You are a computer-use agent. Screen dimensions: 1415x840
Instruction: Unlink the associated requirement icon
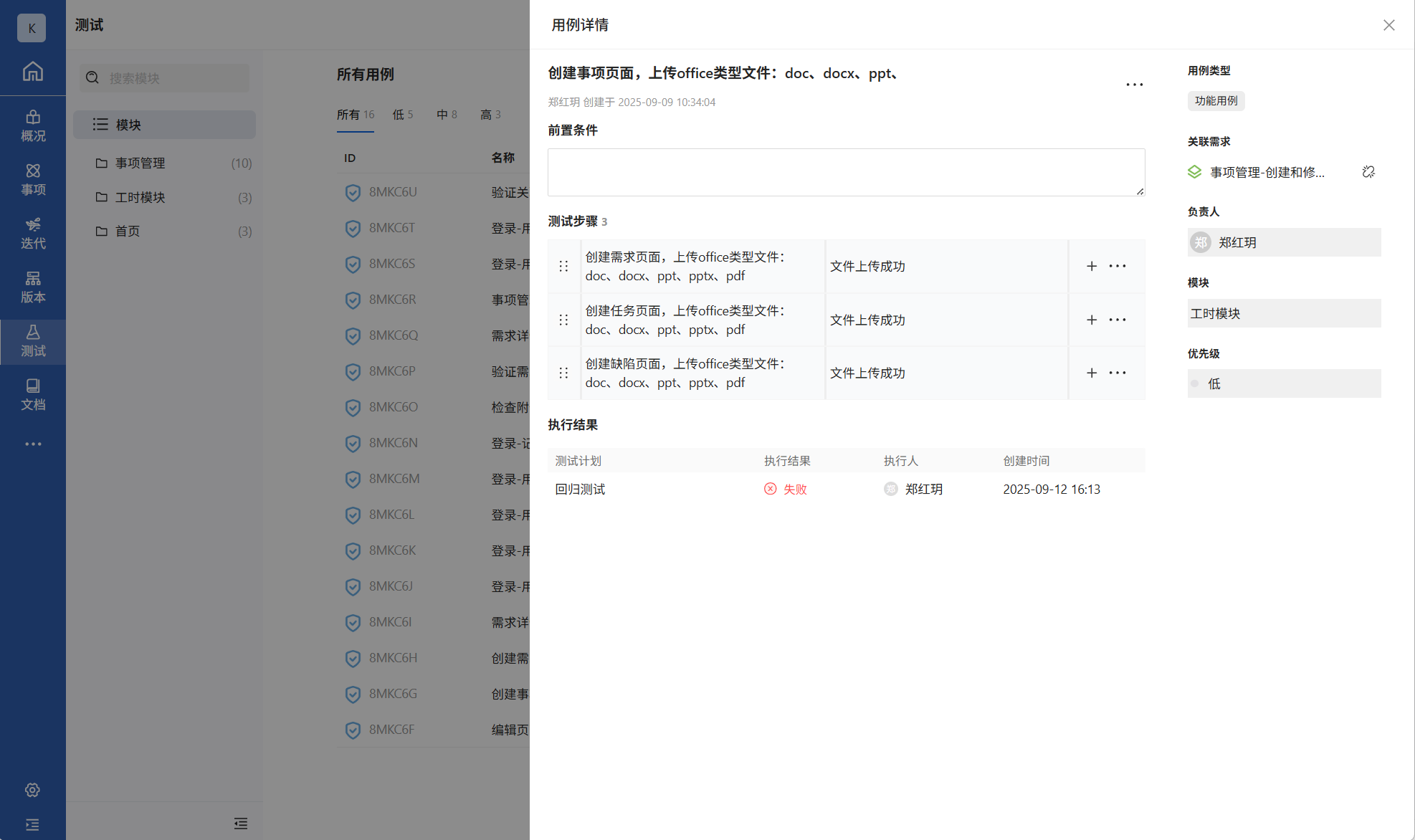pos(1368,172)
